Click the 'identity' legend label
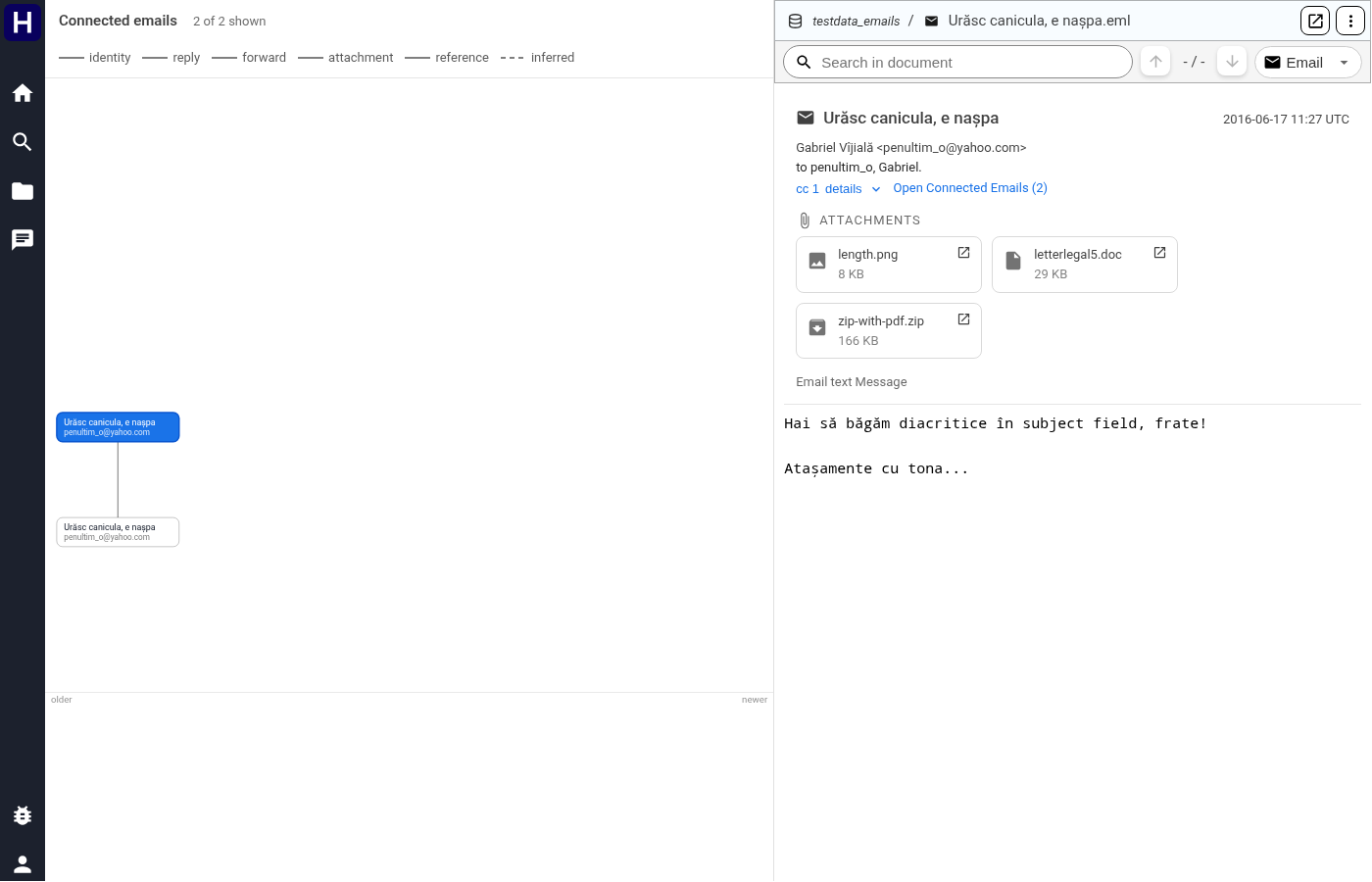Image resolution: width=1372 pixels, height=882 pixels. 110,58
